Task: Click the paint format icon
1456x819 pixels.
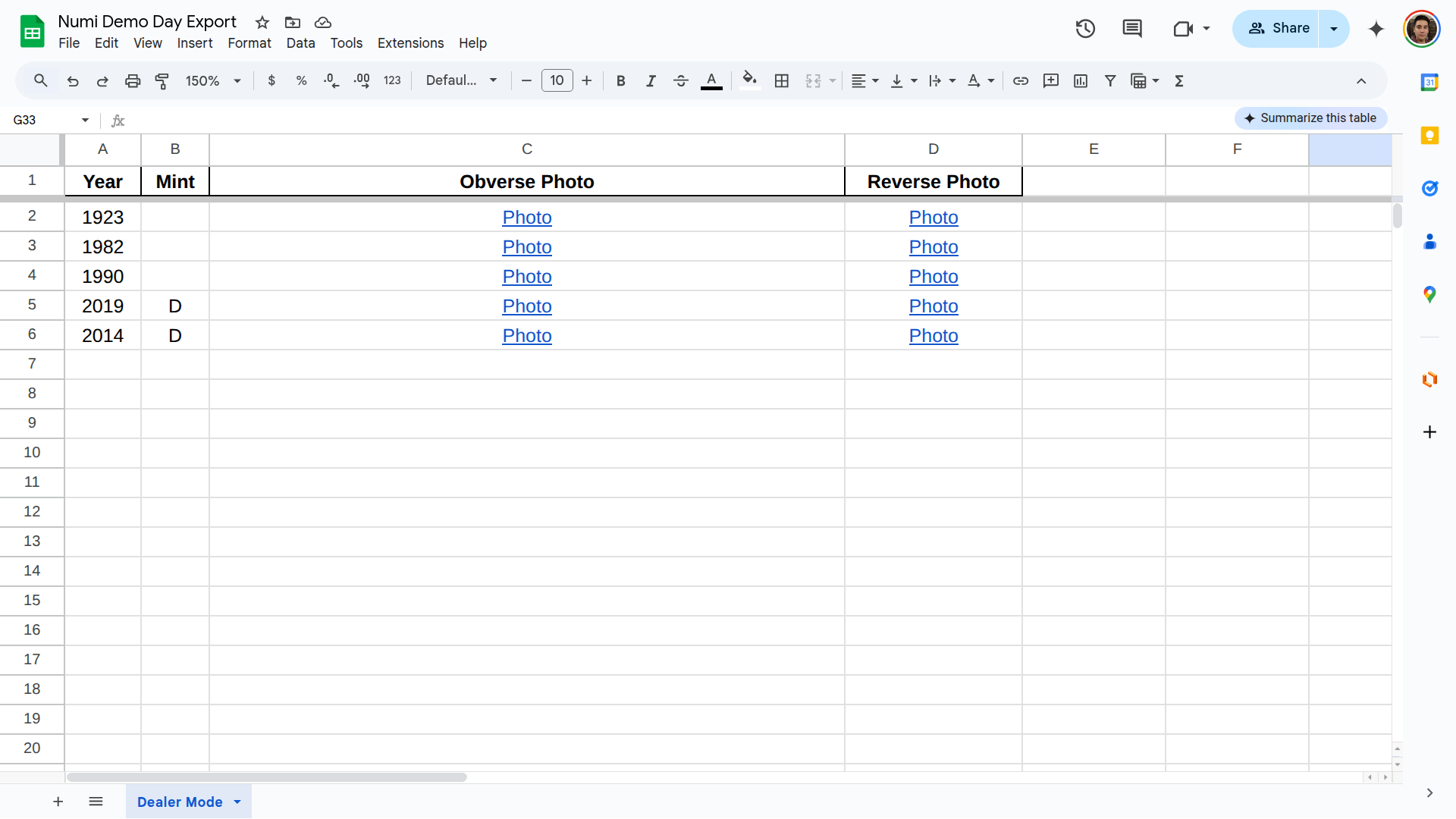Action: [162, 81]
